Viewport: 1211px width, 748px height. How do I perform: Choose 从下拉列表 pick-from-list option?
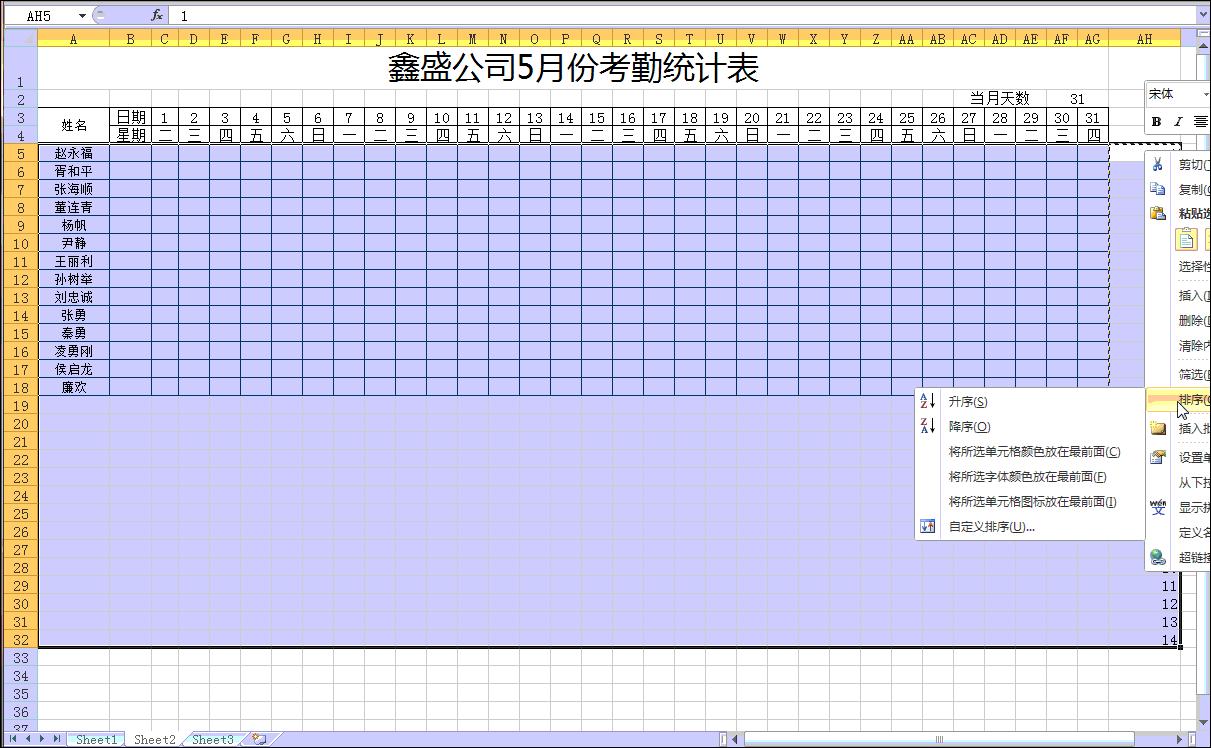click(x=1192, y=481)
